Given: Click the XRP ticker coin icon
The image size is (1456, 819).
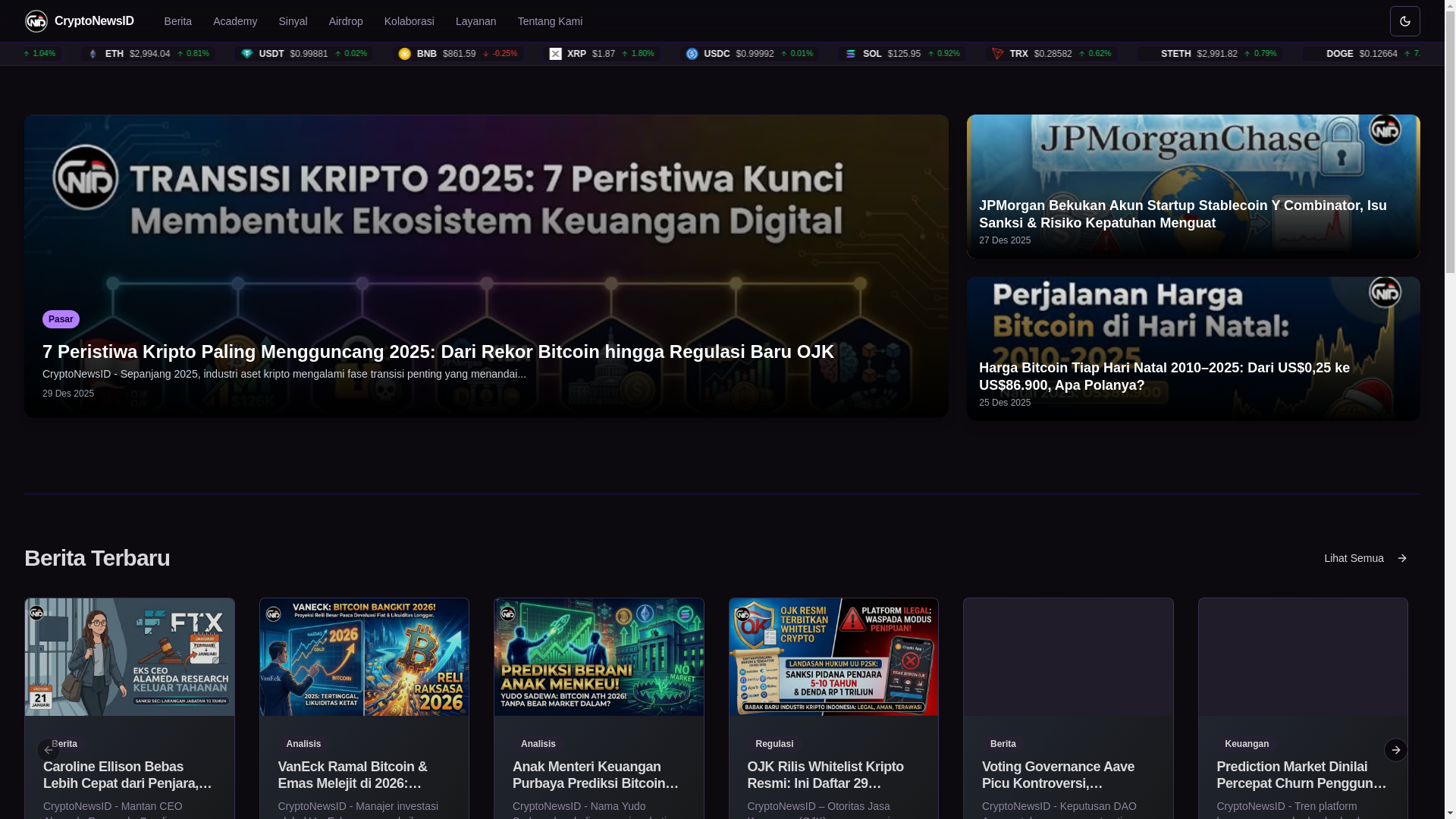Looking at the screenshot, I should (556, 54).
